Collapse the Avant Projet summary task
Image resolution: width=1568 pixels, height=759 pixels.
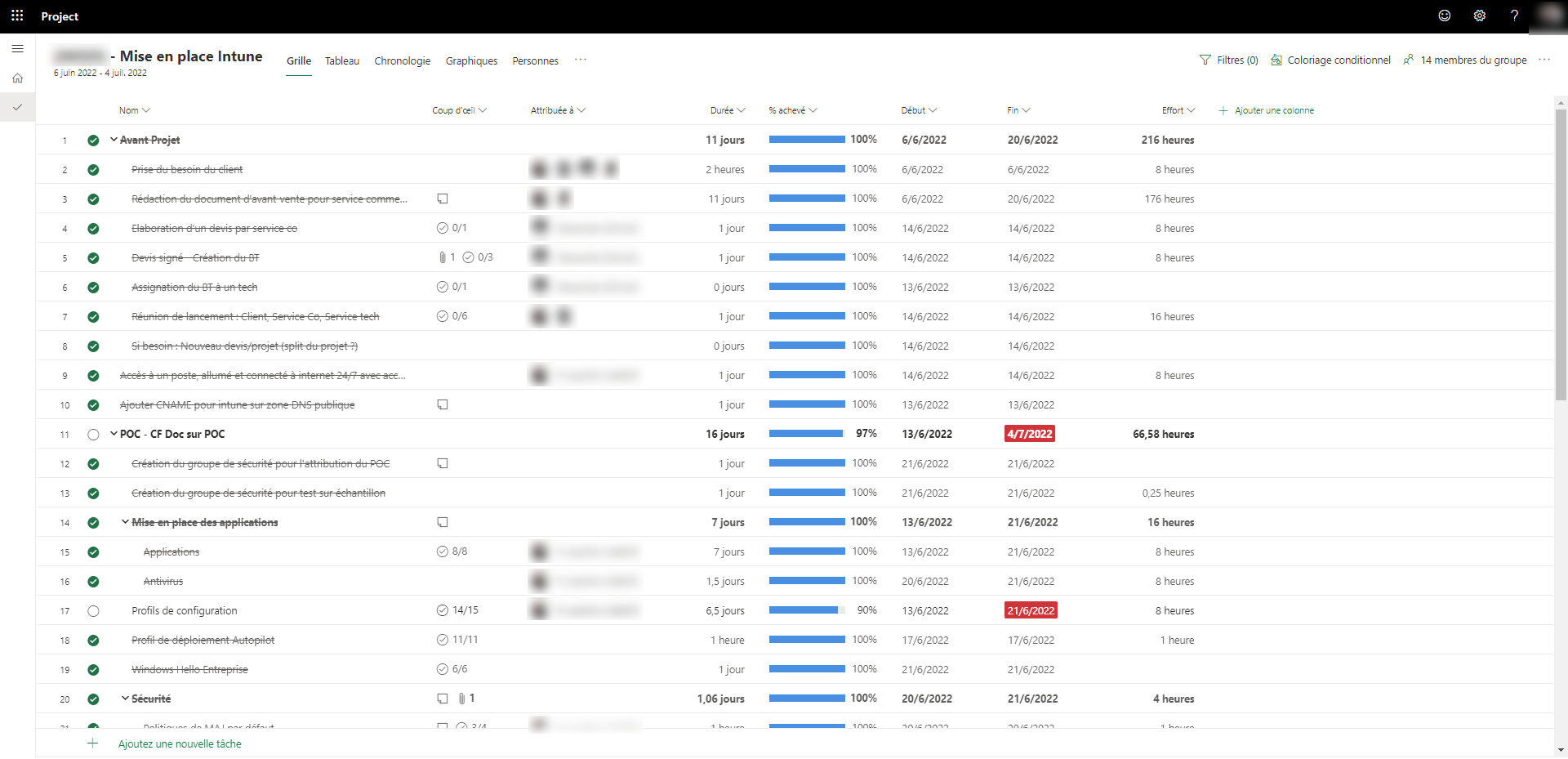pyautogui.click(x=114, y=140)
